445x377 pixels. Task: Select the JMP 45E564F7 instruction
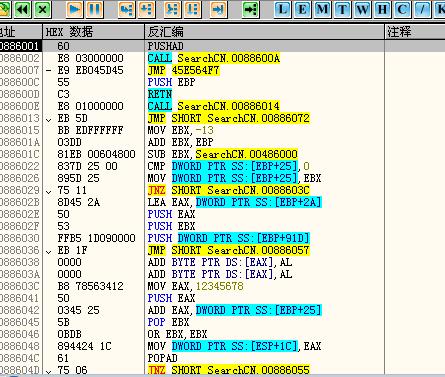coord(184,70)
